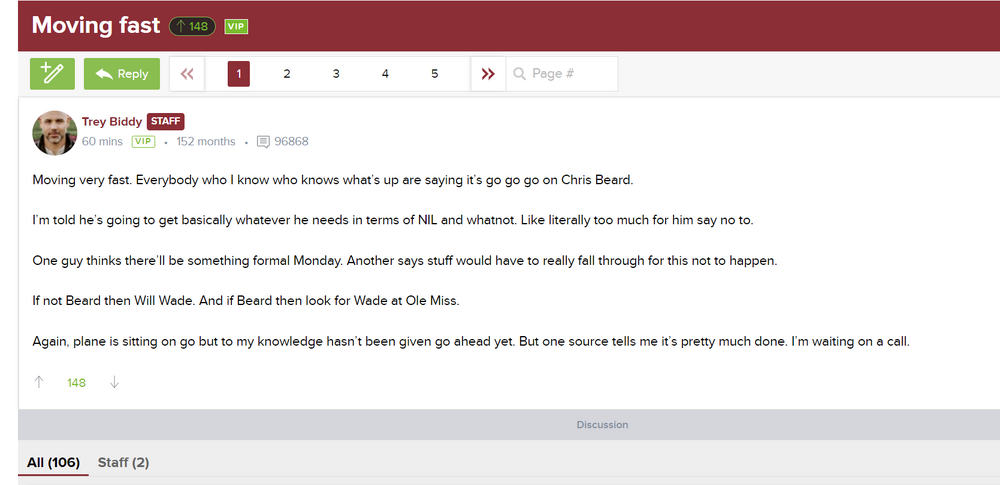Click the new post pencil icon button
The width and height of the screenshot is (1000, 485).
pyautogui.click(x=52, y=73)
